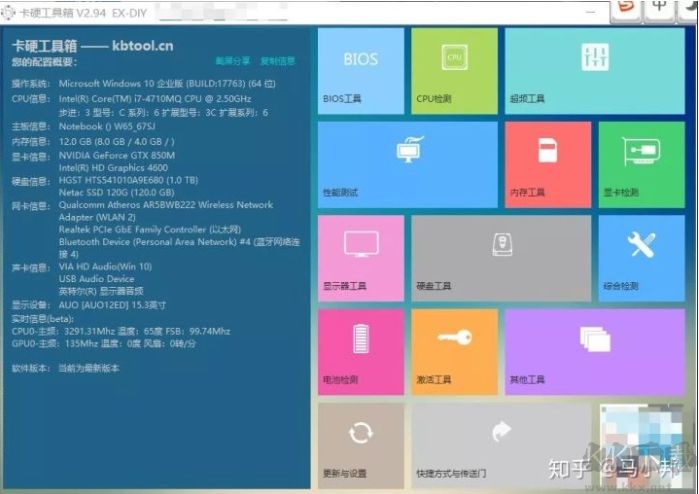Click the Realtek PCIe GbE Family Controller line
This screenshot has width=699, height=494.
tap(150, 230)
